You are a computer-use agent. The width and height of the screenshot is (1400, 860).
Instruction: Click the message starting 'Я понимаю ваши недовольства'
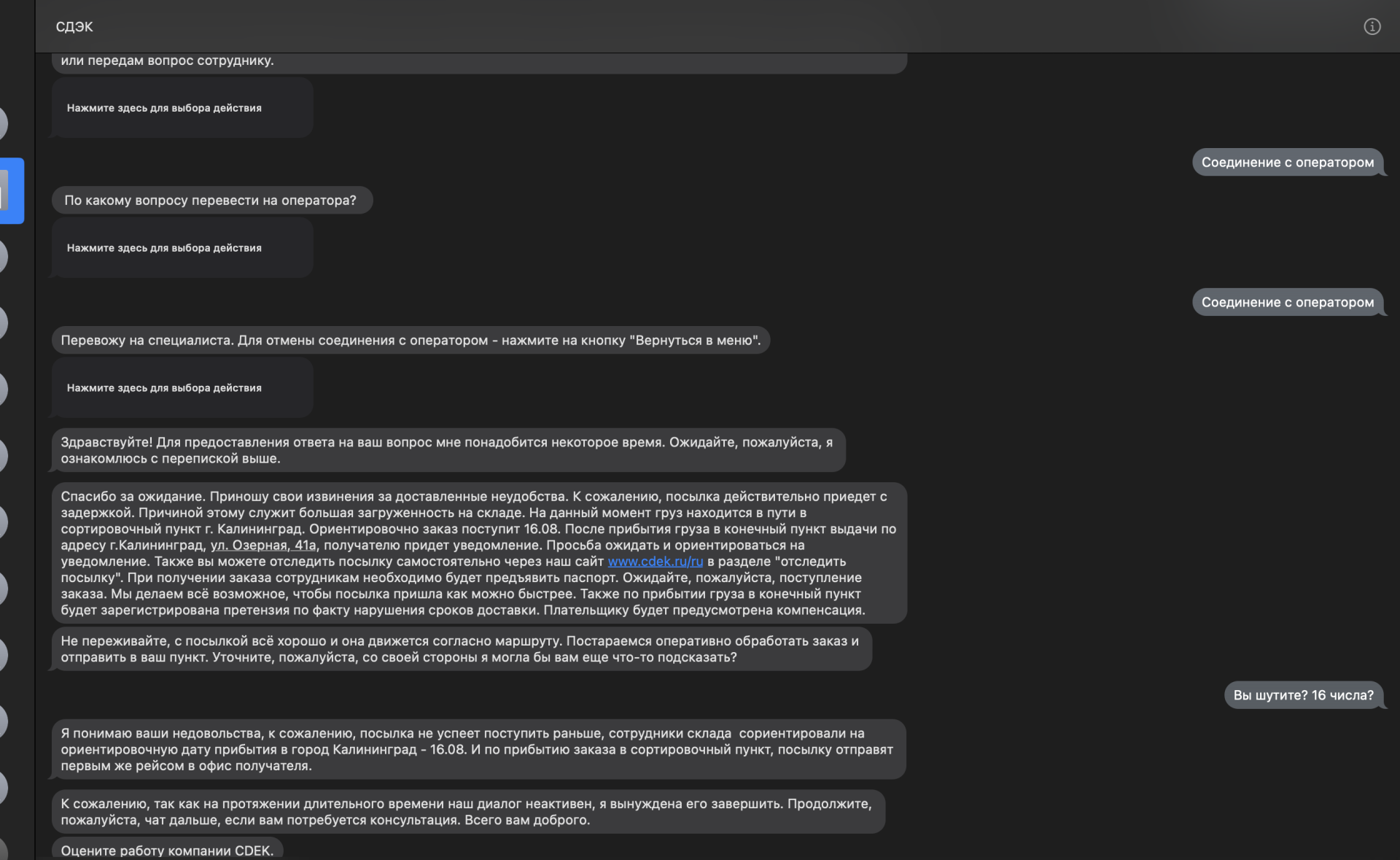pos(478,749)
